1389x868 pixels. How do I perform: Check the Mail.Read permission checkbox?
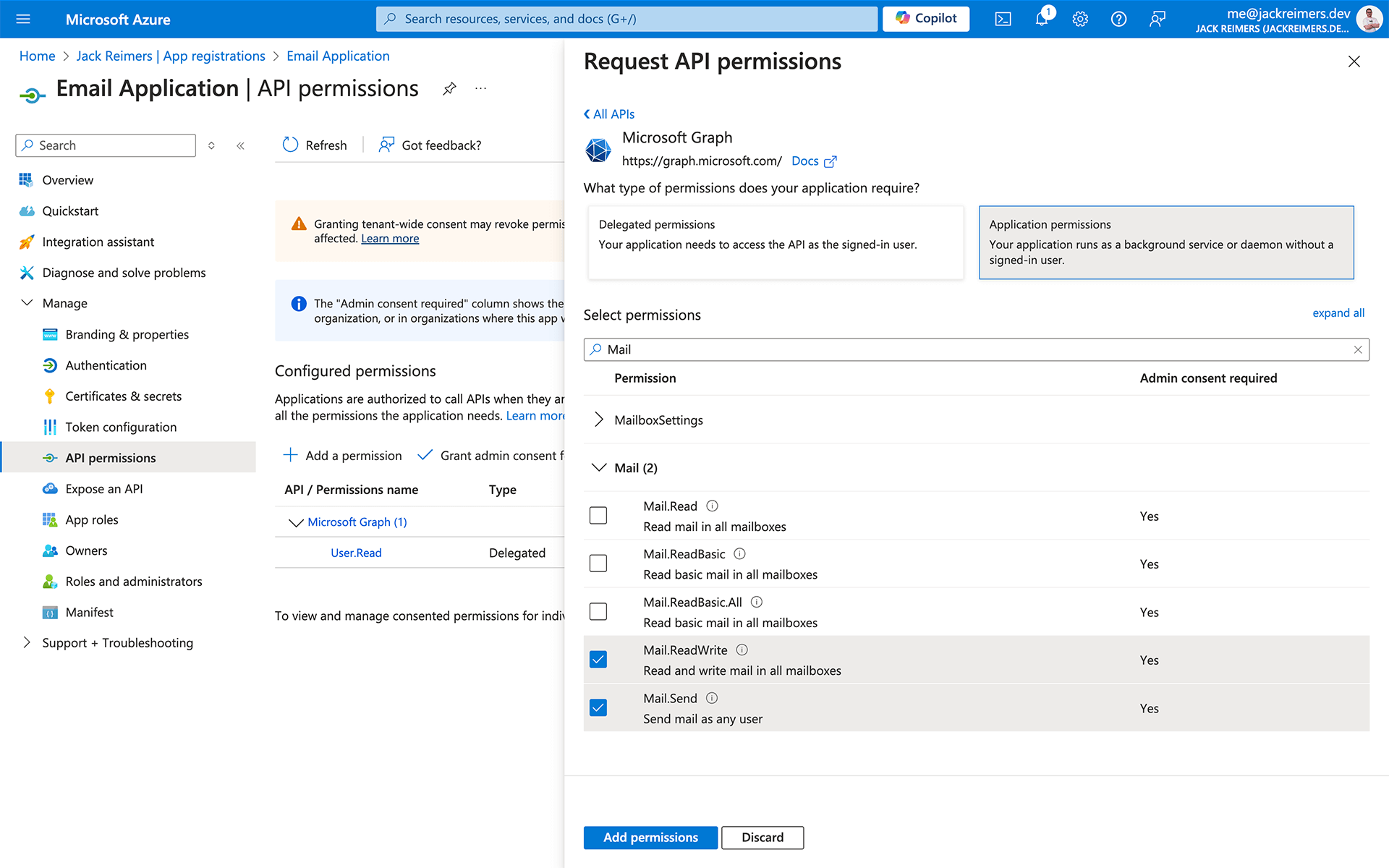[598, 515]
